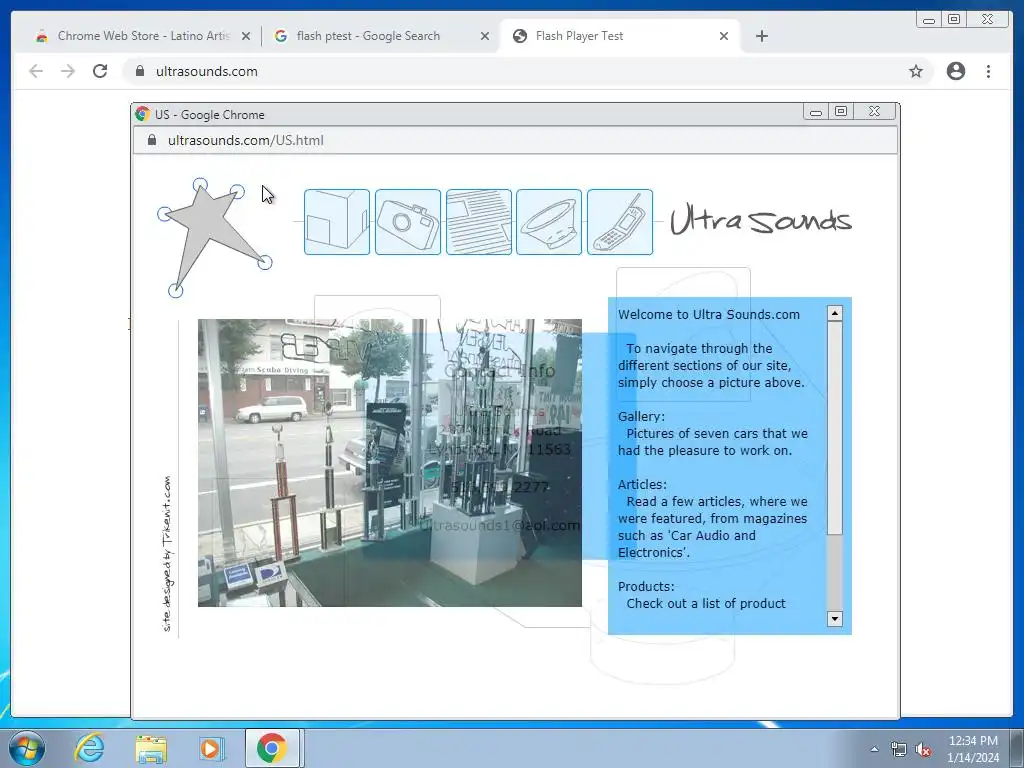Open a new browser tab
This screenshot has height=768, width=1024.
tap(761, 37)
